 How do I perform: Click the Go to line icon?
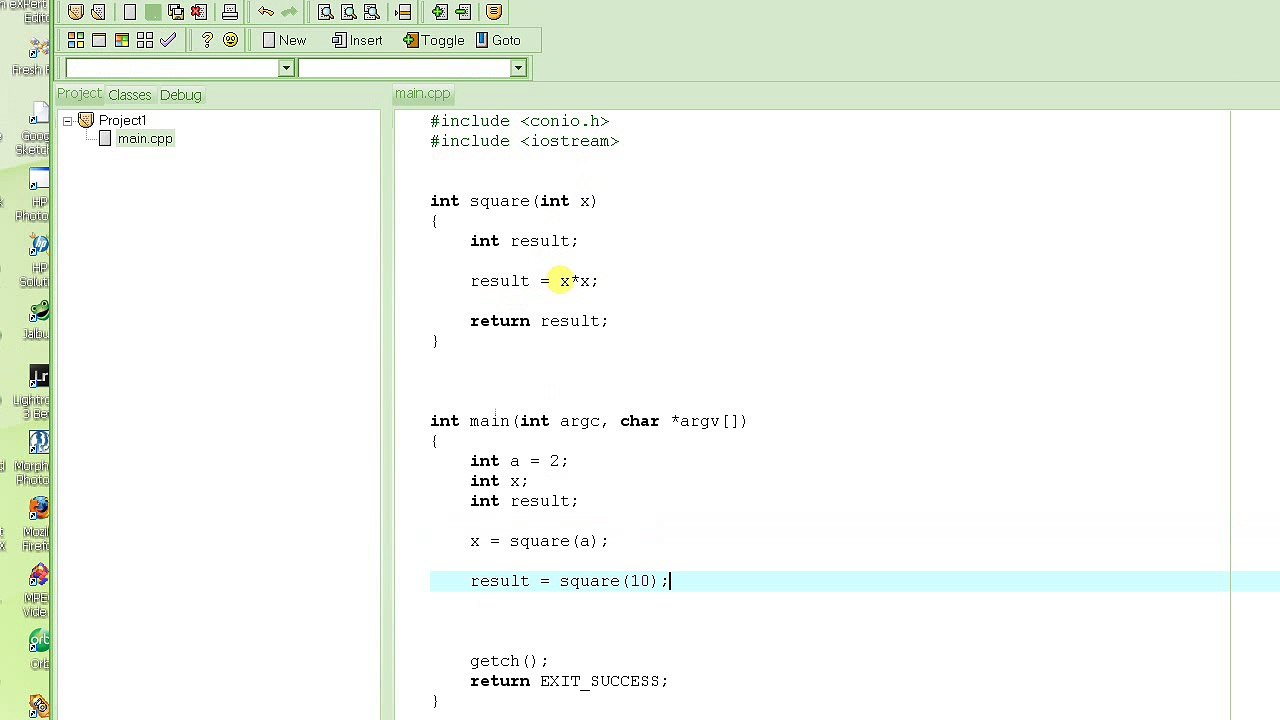tap(403, 12)
